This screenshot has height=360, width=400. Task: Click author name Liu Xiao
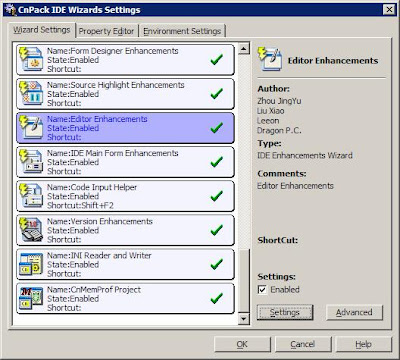271,111
